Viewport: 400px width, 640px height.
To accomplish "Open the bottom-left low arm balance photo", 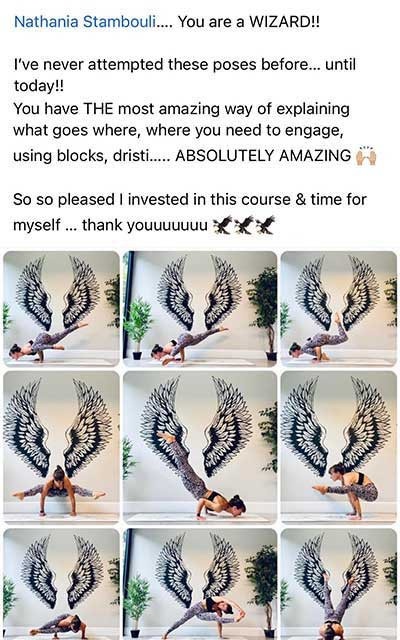I will (x=61, y=584).
